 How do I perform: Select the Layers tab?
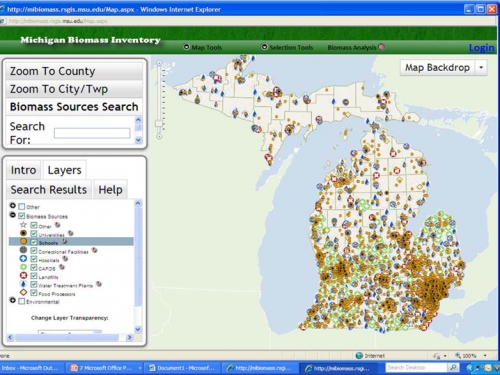[x=64, y=170]
